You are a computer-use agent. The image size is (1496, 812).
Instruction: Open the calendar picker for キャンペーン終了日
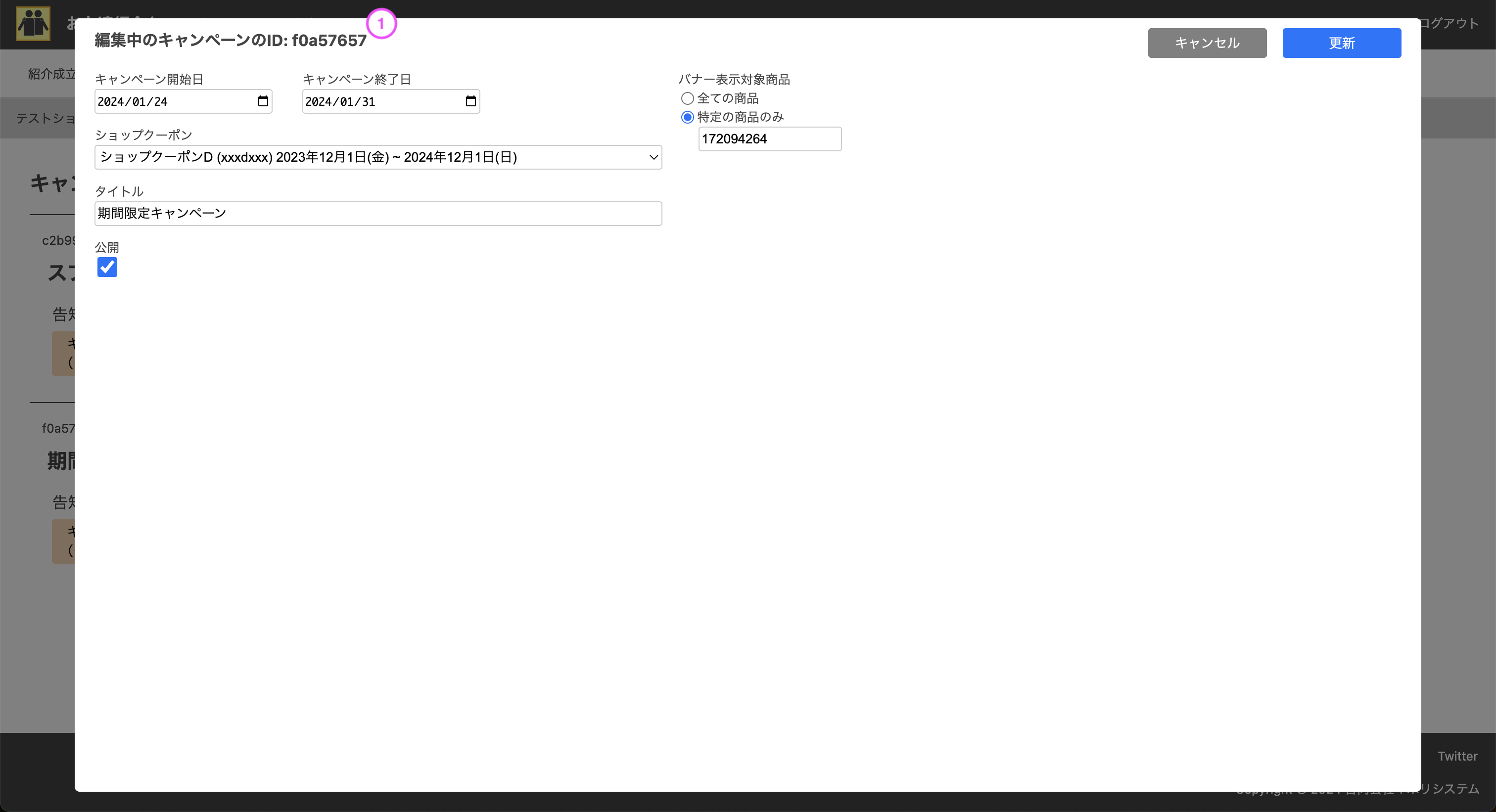470,101
